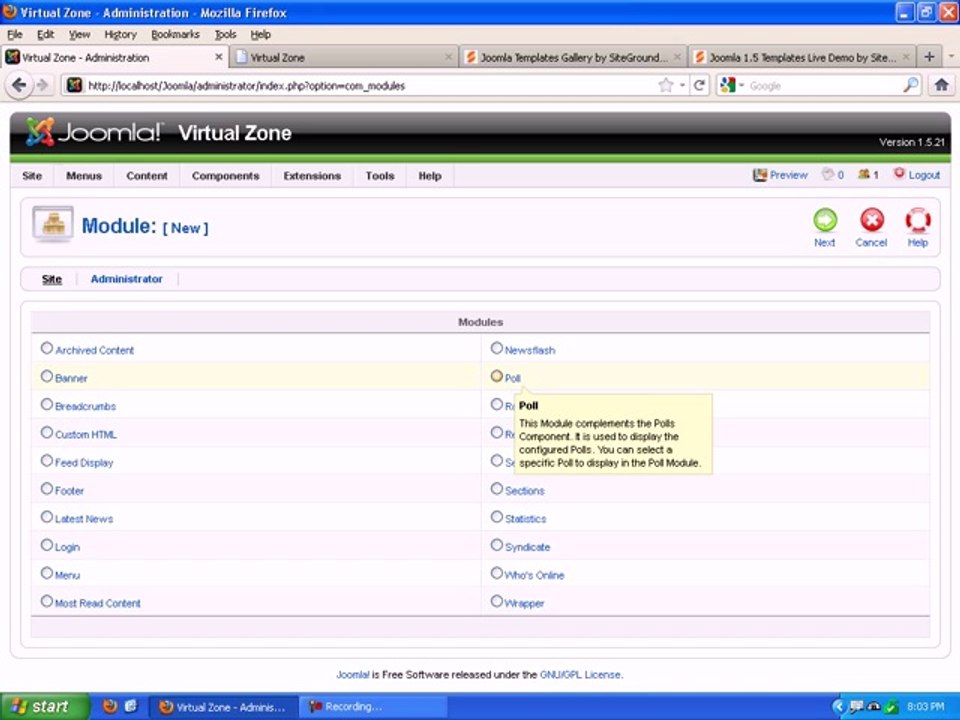Open the Site dropdown menu
Screen dimensions: 960x720
tap(32, 176)
